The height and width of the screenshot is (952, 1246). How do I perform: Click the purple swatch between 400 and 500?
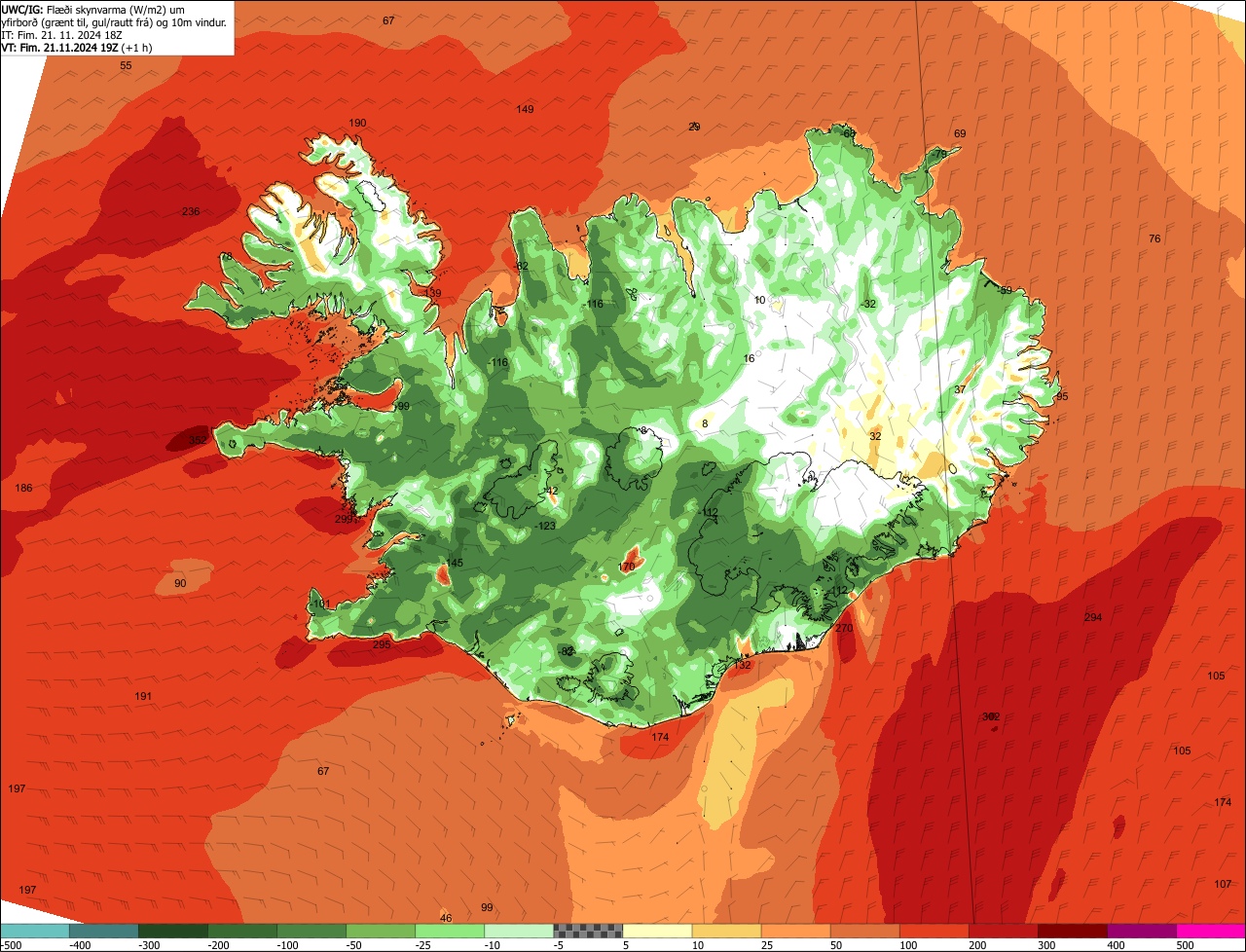1141,931
